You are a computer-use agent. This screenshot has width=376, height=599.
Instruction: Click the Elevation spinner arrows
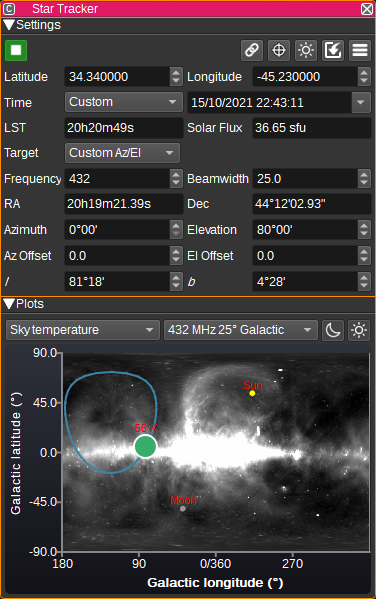point(364,230)
